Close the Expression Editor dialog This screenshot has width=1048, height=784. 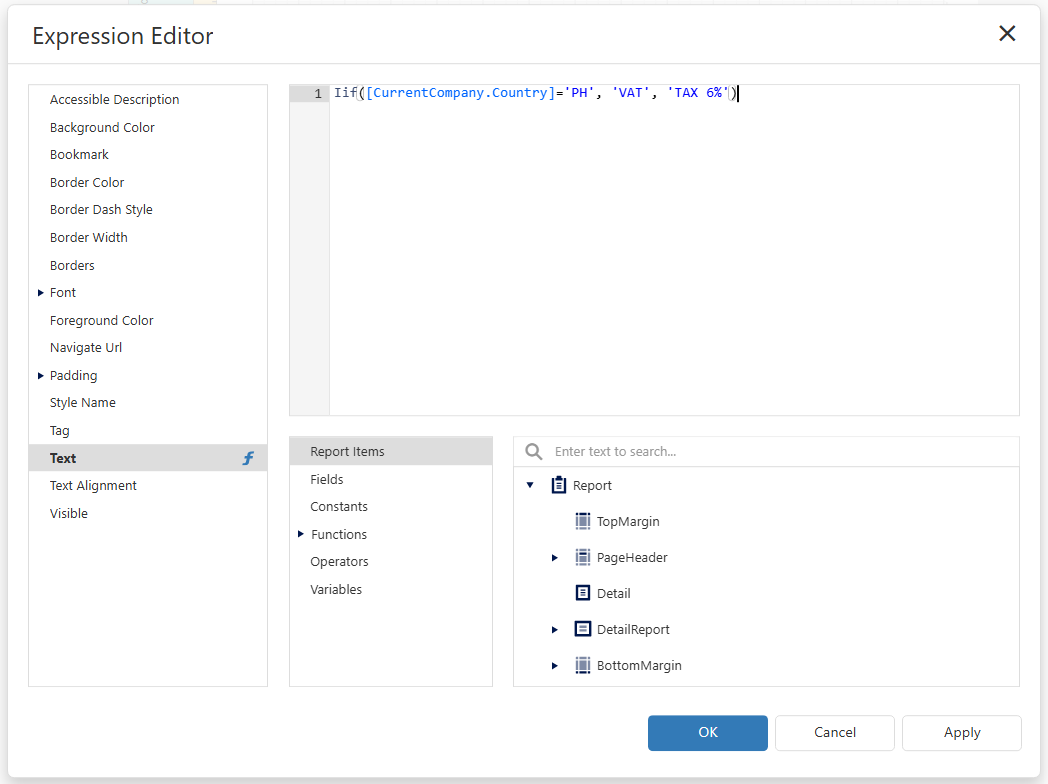point(1007,34)
